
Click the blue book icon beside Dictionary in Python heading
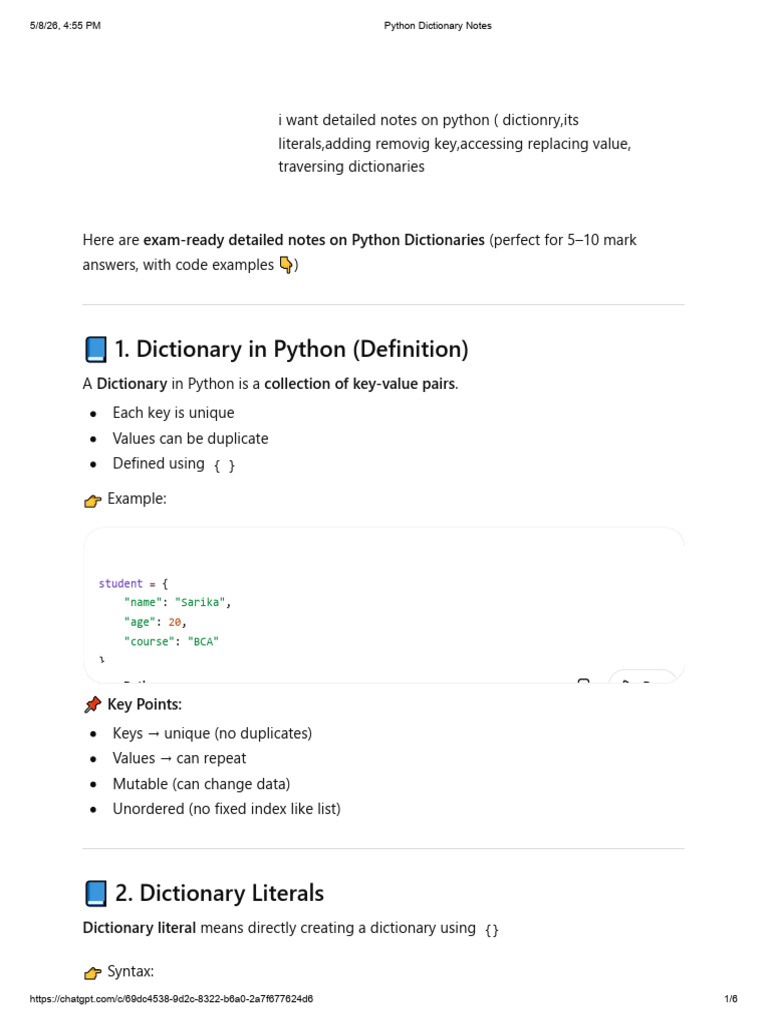click(x=95, y=349)
